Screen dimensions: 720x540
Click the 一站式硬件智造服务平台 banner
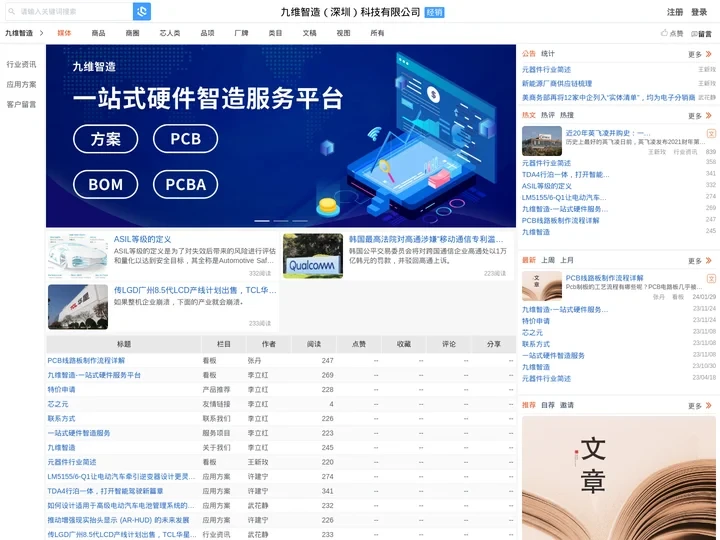(281, 136)
